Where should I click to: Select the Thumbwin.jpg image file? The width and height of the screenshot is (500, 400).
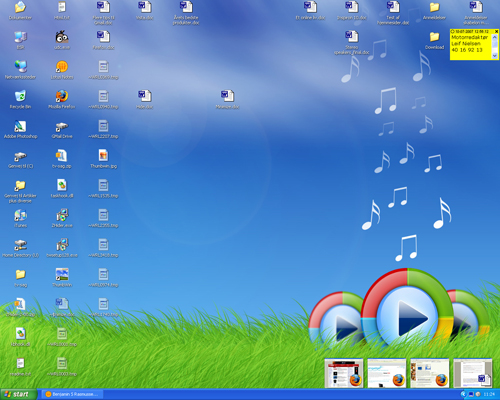point(103,156)
